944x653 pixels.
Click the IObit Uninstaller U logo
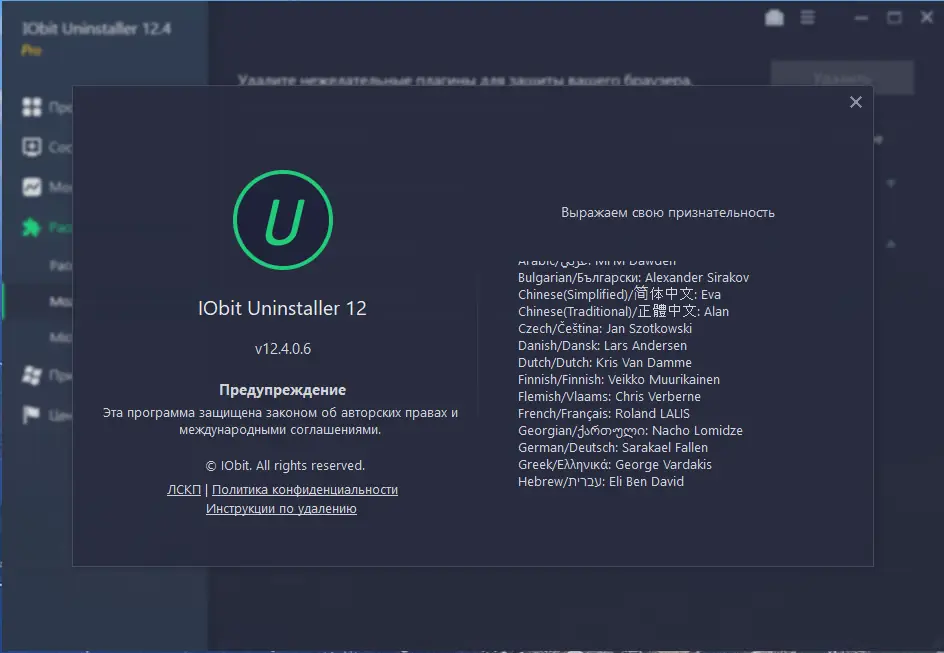tap(283, 220)
